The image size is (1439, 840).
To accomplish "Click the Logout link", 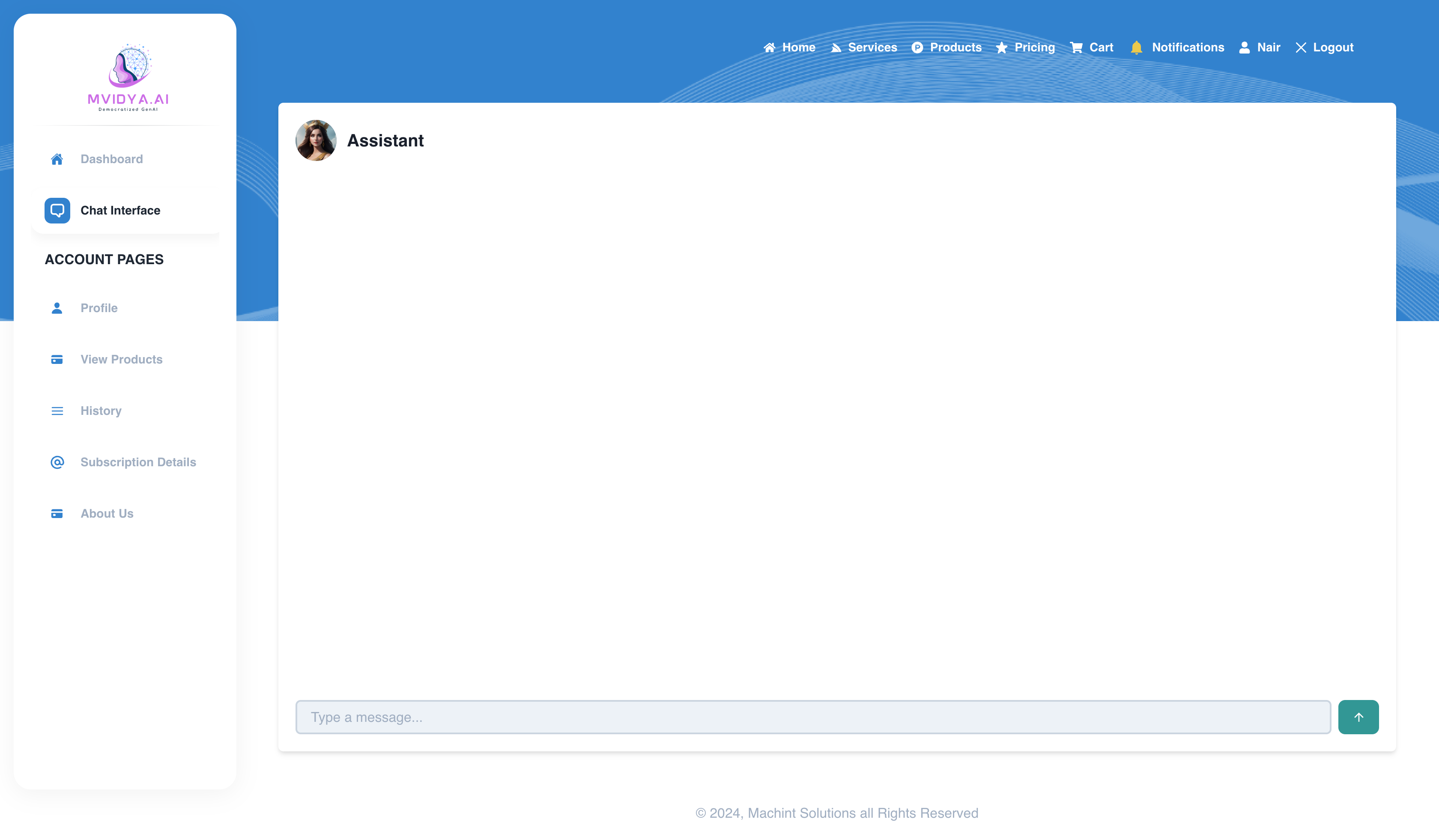I will tap(1333, 48).
